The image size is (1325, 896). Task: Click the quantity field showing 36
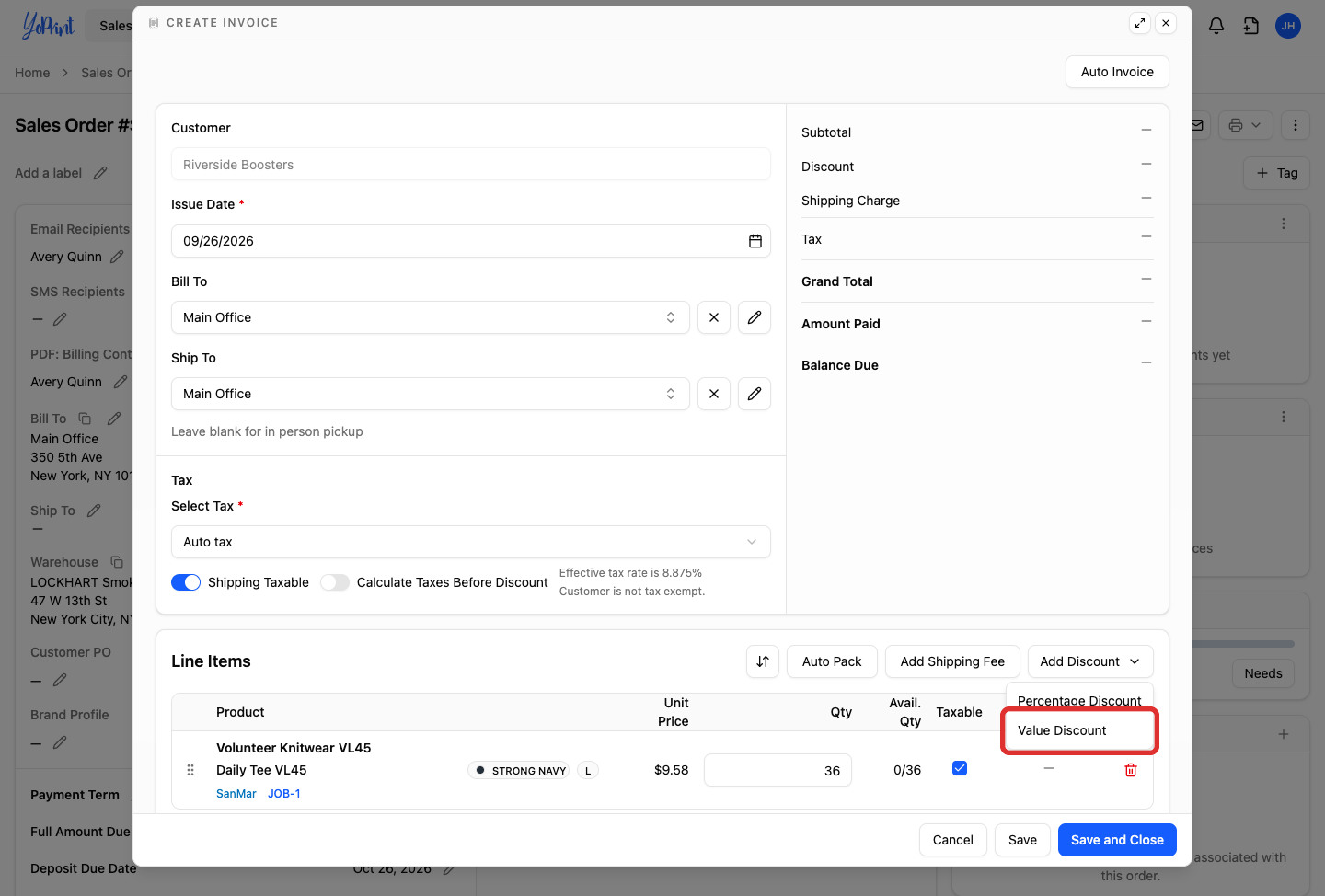(x=778, y=771)
